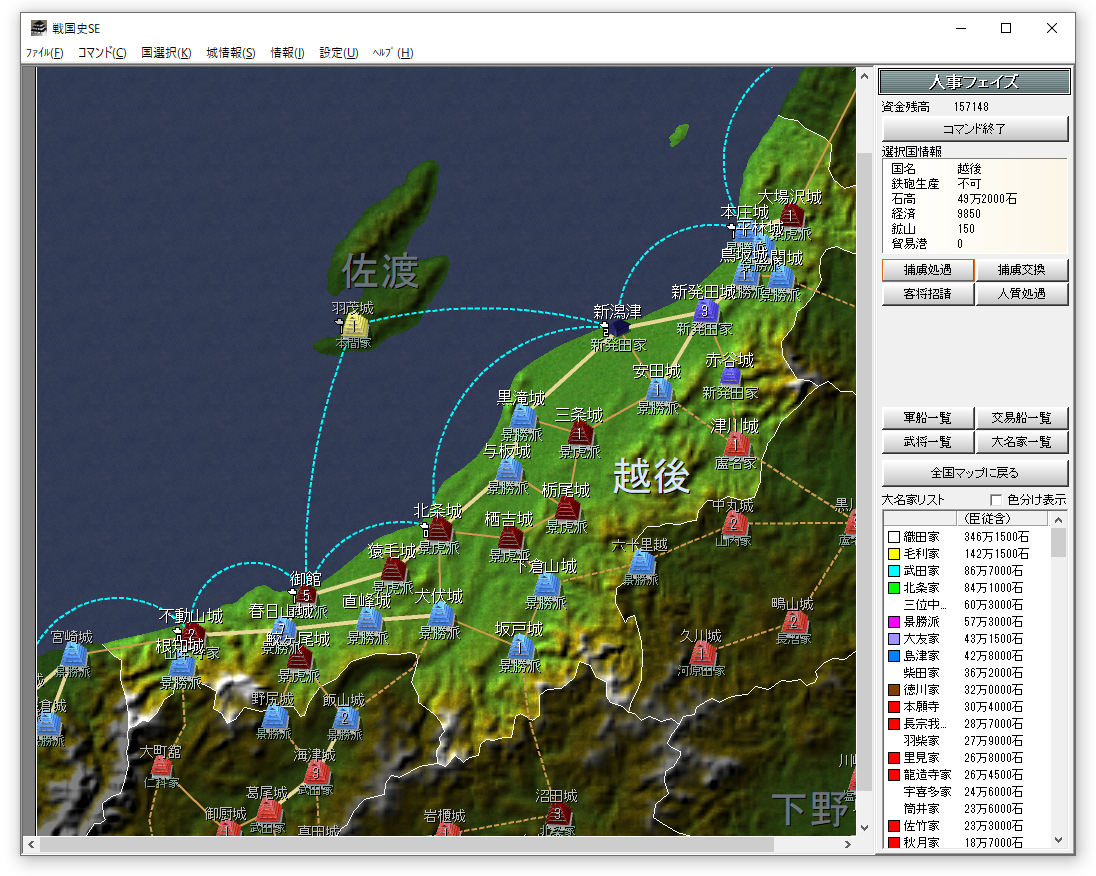1096x876 pixels.
Task: Click the yellow 羽茂城 castle on Sado island
Action: [x=354, y=325]
